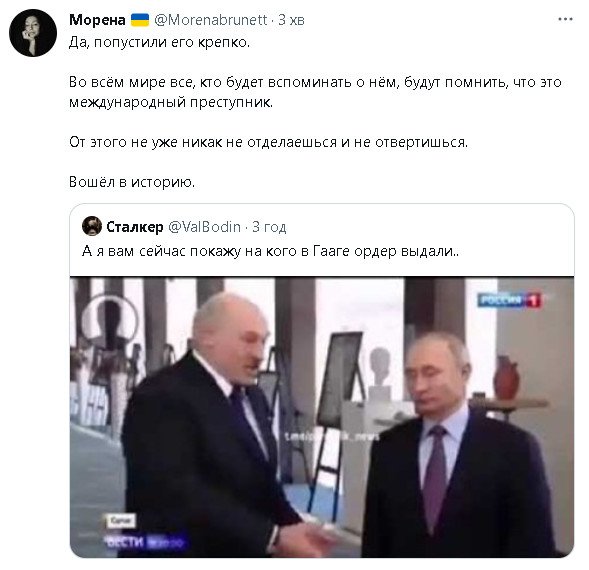This screenshot has height=570, width=589.
Task: Play the embedded video thumbnail
Action: tap(322, 417)
